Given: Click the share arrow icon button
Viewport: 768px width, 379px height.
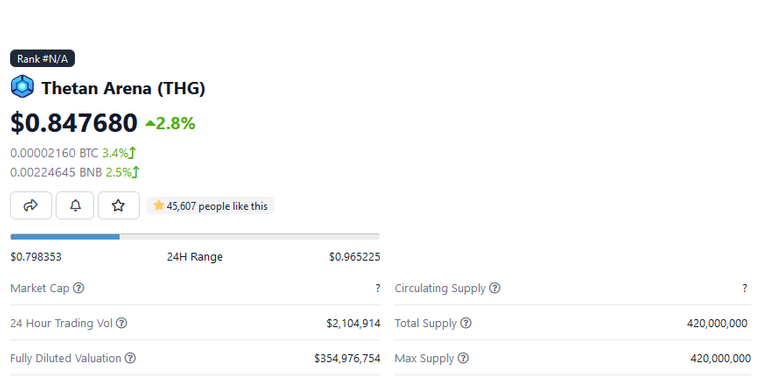Looking at the screenshot, I should 31,206.
